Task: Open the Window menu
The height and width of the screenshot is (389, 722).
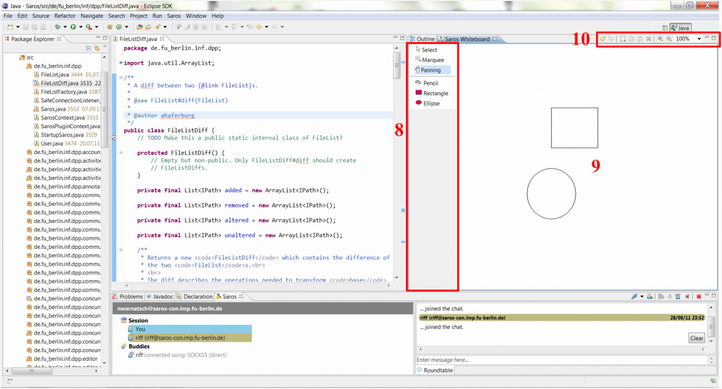Action: tap(196, 16)
